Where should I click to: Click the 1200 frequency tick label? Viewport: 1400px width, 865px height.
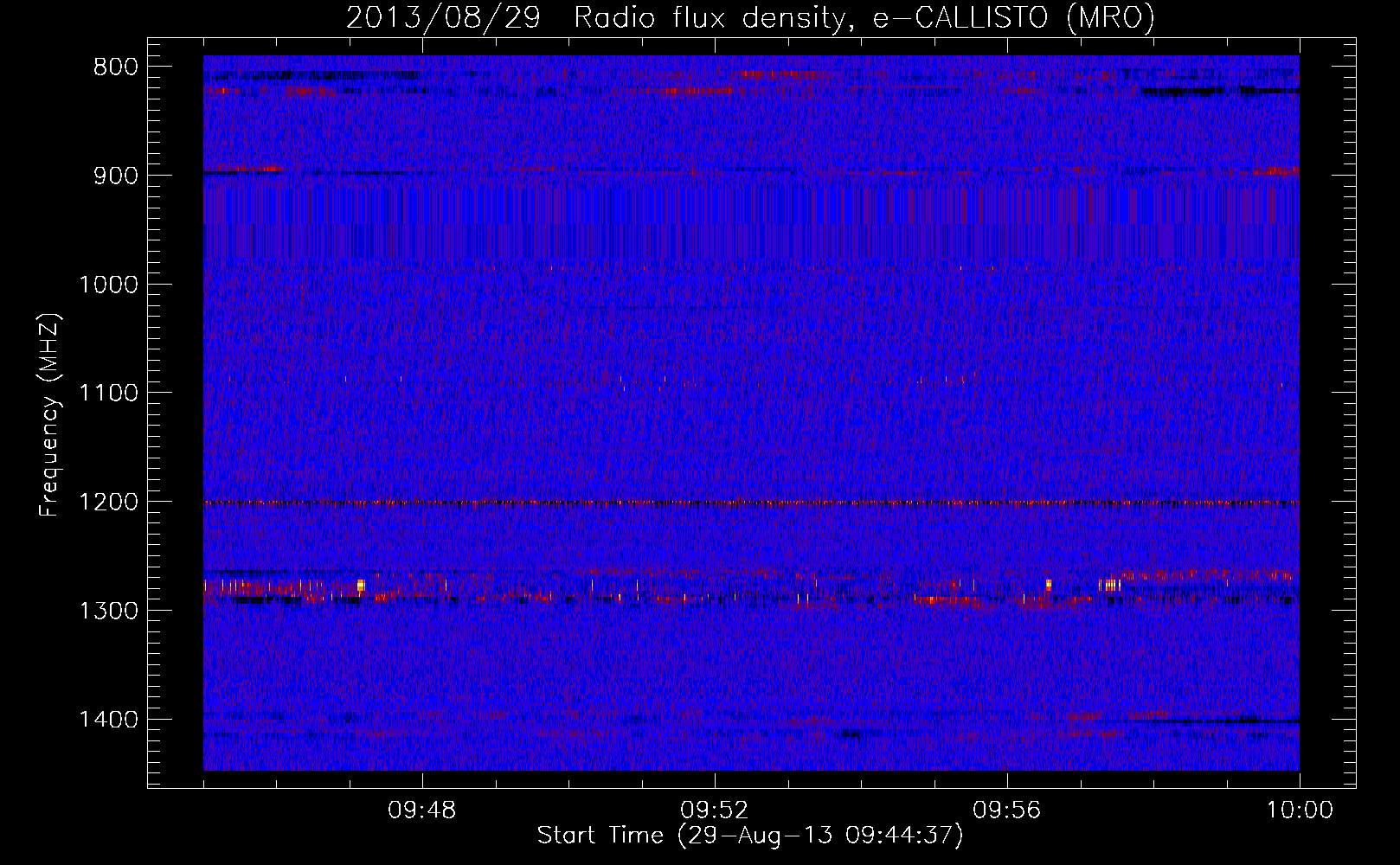coord(108,503)
